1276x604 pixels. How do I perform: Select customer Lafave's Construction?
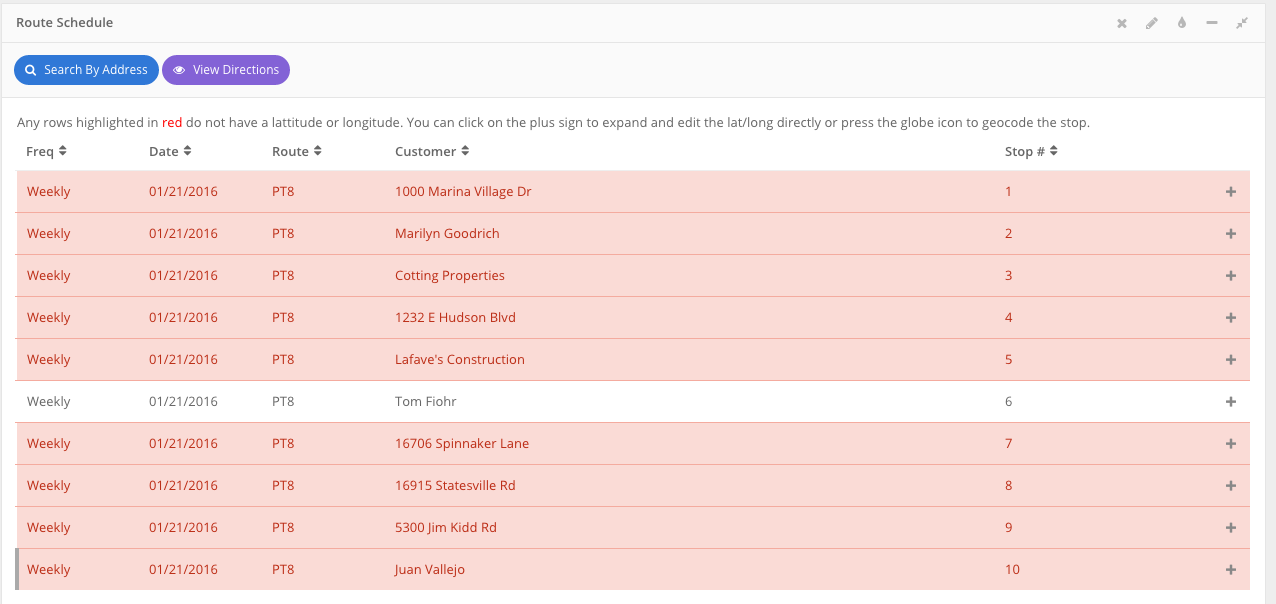[460, 360]
